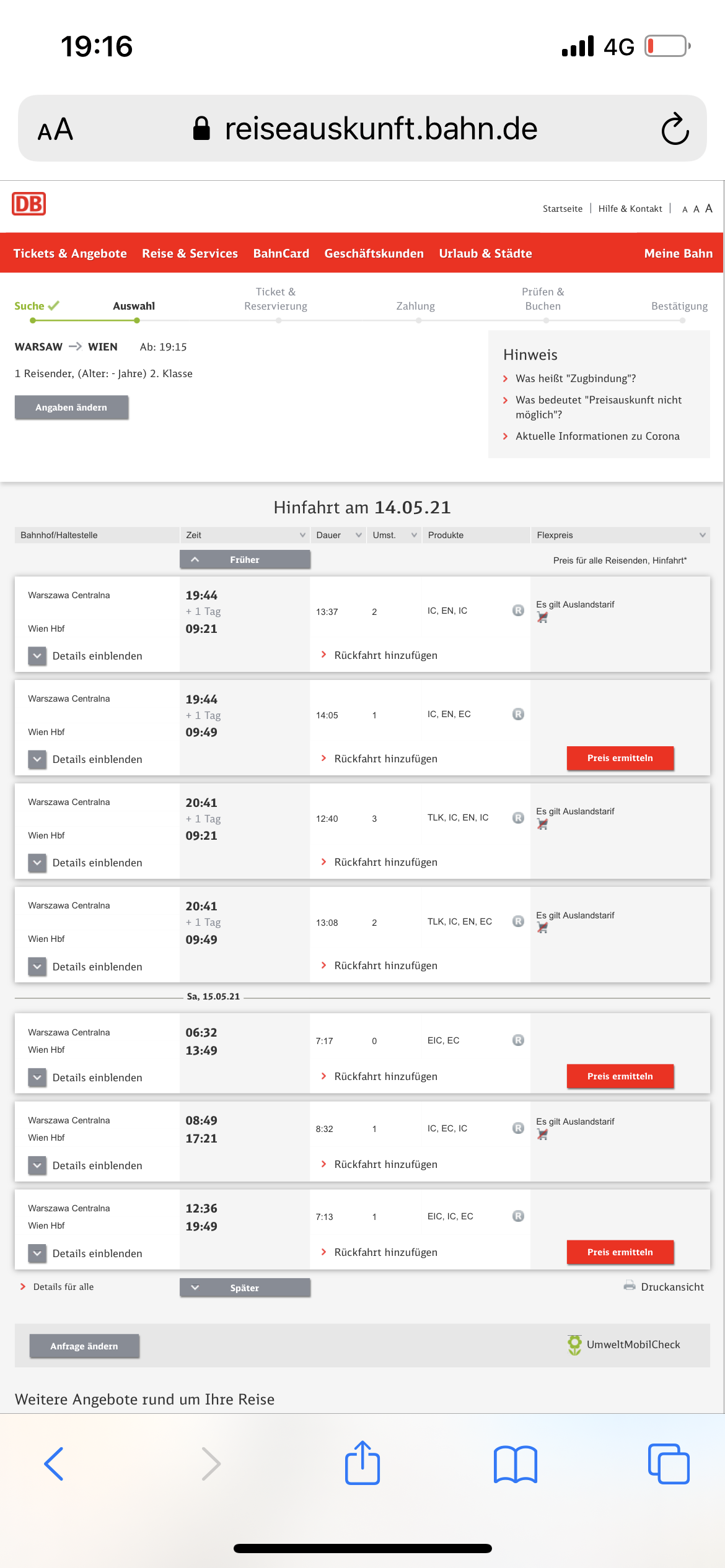The height and width of the screenshot is (1568, 725).
Task: Go back to the previous page
Action: 54,1464
